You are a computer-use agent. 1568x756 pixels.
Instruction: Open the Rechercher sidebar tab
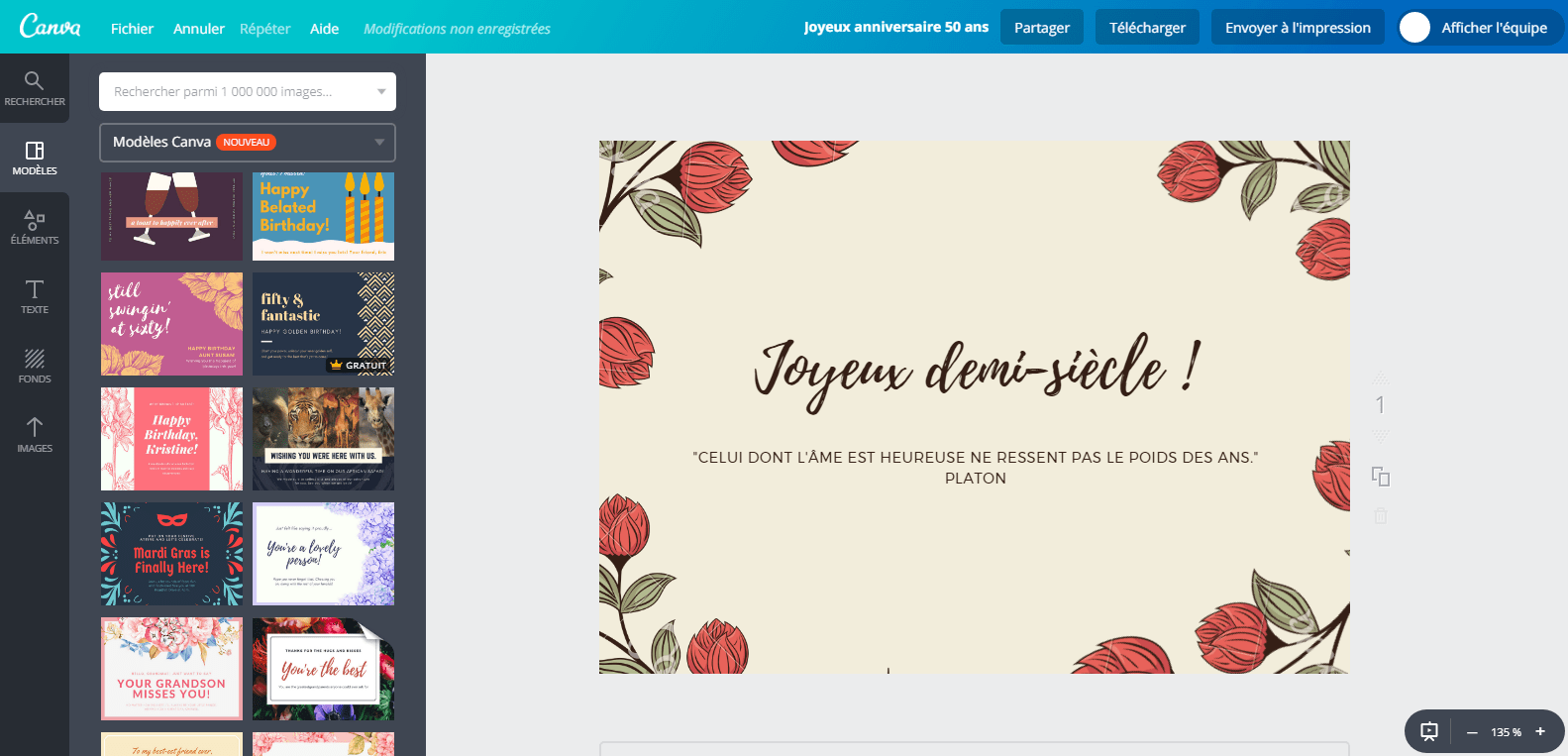pyautogui.click(x=35, y=88)
